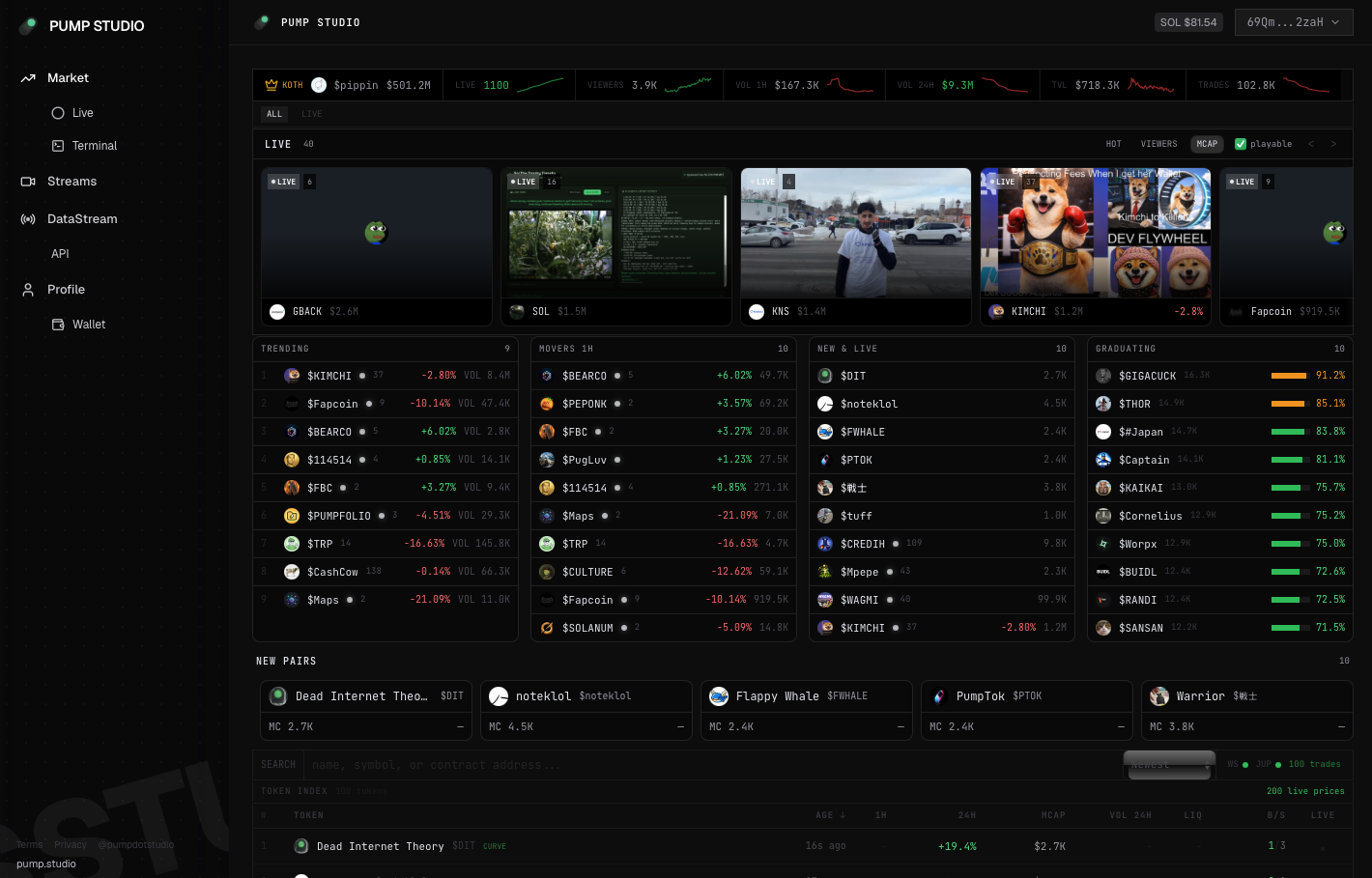Open the KNS live stream thumbnail
Viewport: 1372px width, 878px height.
coord(855,233)
